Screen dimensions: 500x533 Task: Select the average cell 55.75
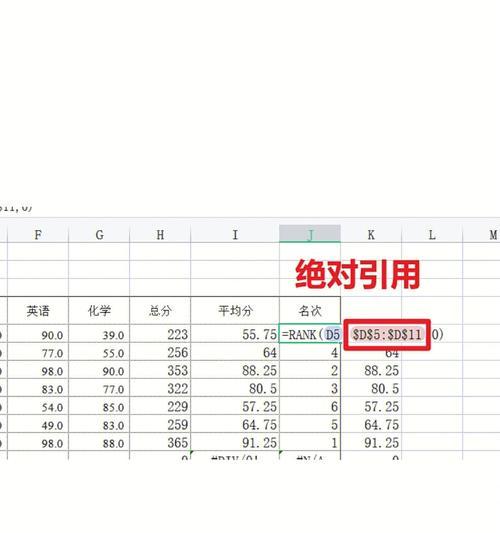coord(235,333)
